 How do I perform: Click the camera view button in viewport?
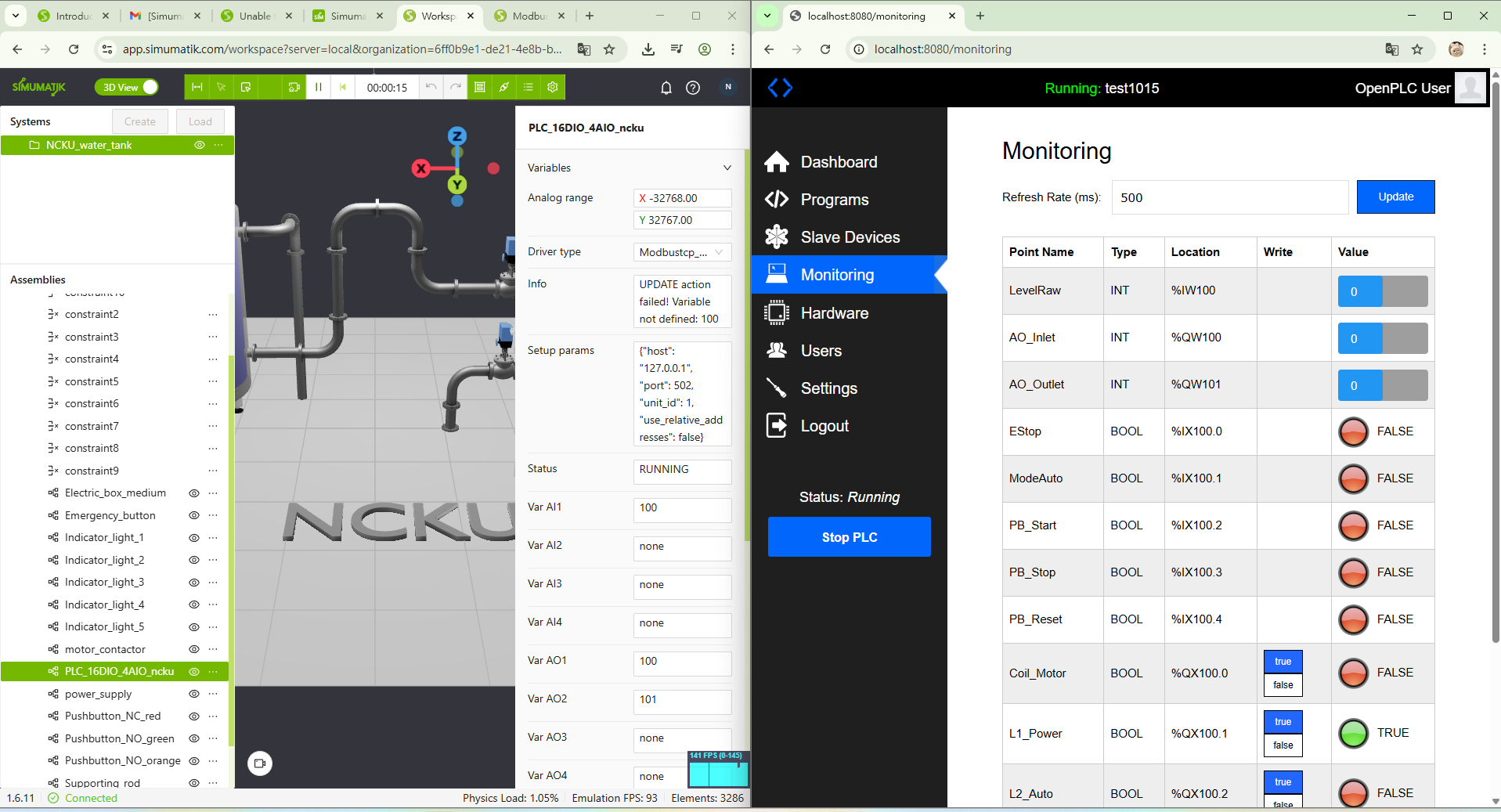(x=260, y=763)
